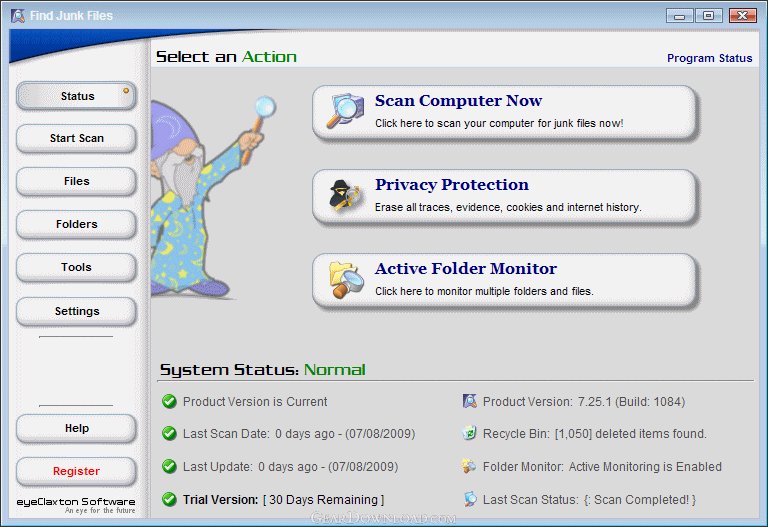Screen dimensions: 768x527
Task: Click 'Last Scan Date: 0 days ago' text
Action: [299, 434]
